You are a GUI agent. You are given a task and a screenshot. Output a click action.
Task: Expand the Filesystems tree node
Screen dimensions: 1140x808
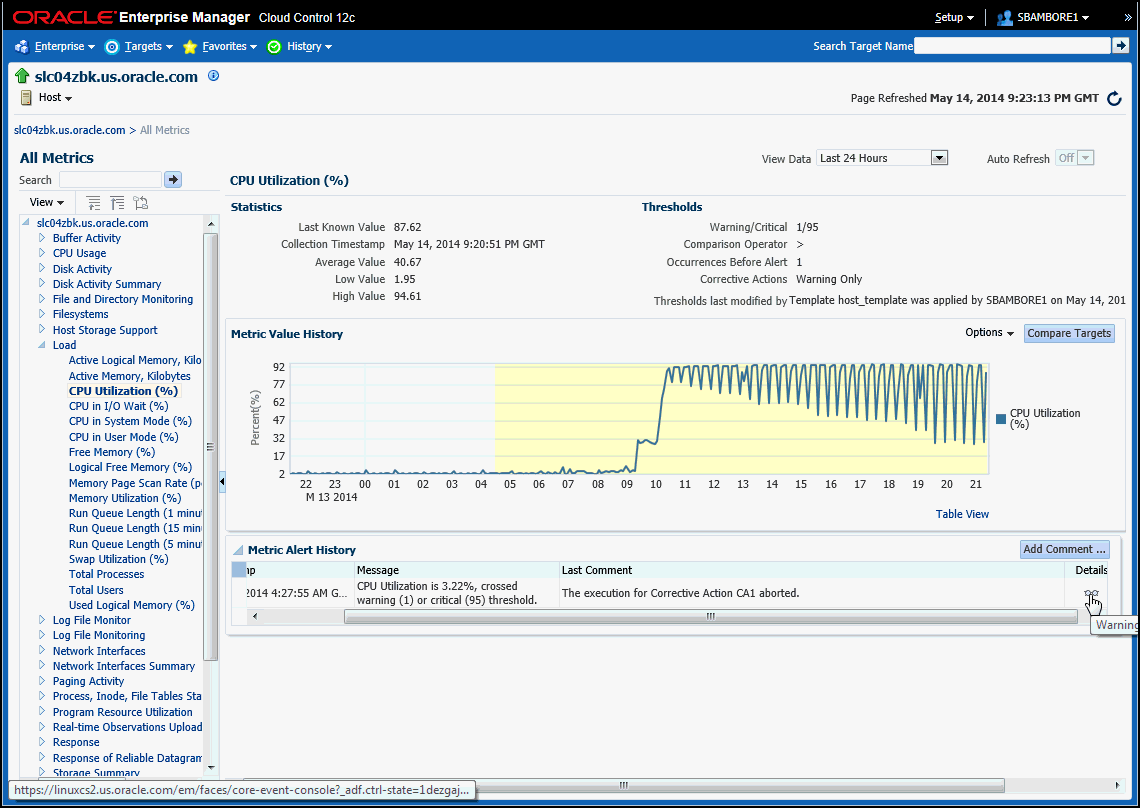pyautogui.click(x=42, y=314)
